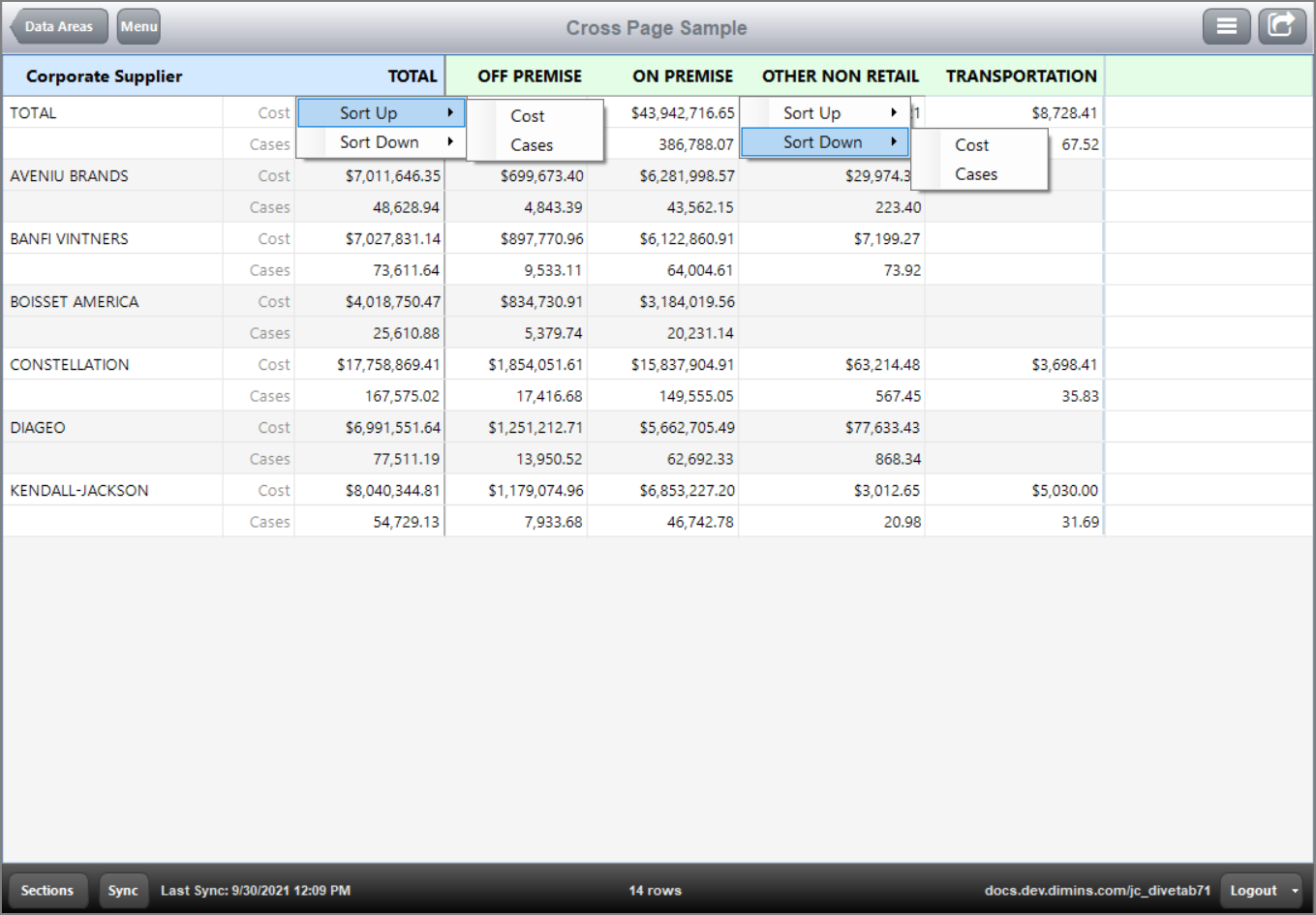Click the share export icon
Viewport: 1316px width, 915px height.
click(x=1282, y=26)
